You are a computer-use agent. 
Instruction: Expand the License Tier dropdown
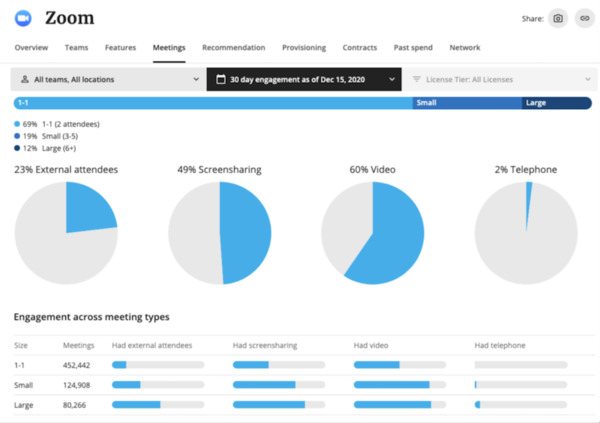500,79
